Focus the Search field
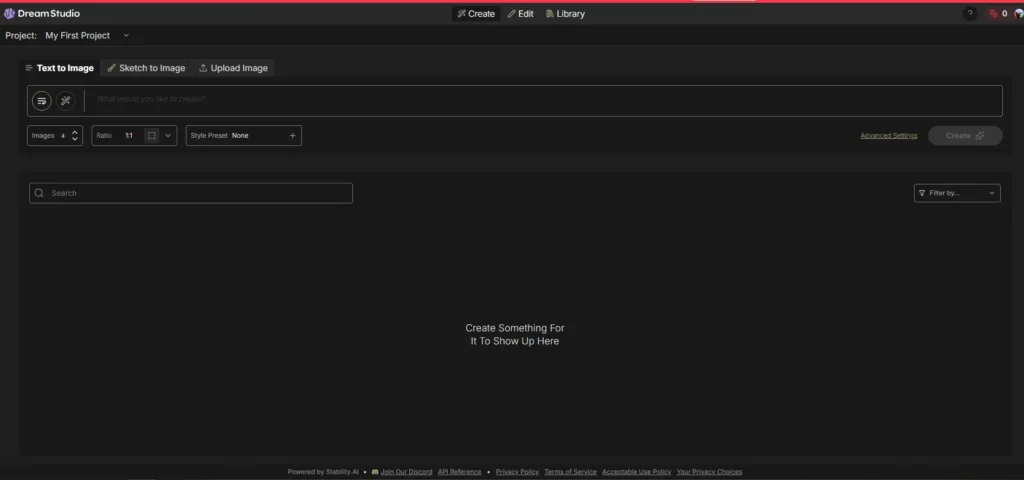This screenshot has height=480, width=1024. (x=191, y=193)
